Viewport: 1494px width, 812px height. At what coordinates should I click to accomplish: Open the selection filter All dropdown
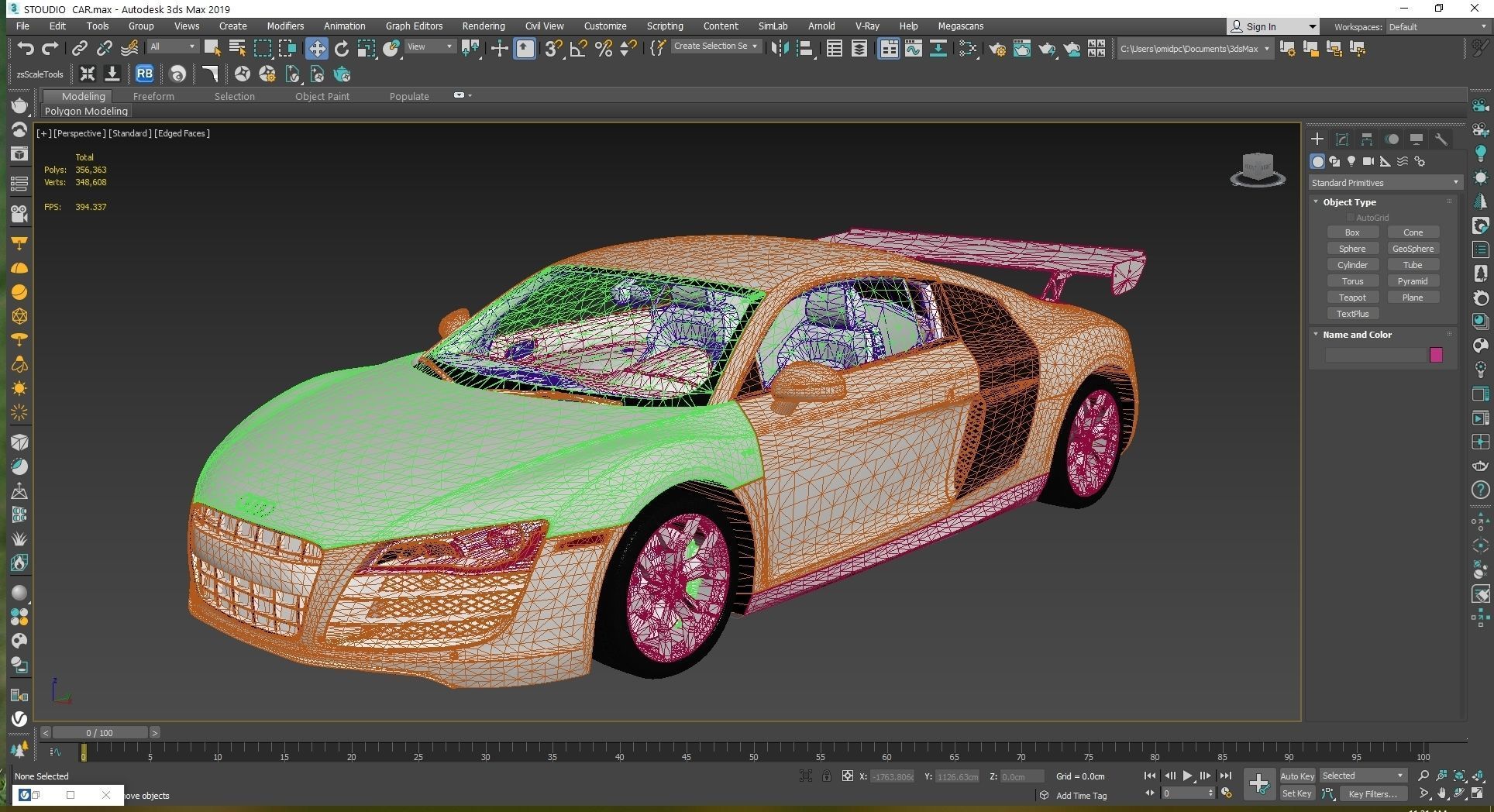click(x=172, y=46)
